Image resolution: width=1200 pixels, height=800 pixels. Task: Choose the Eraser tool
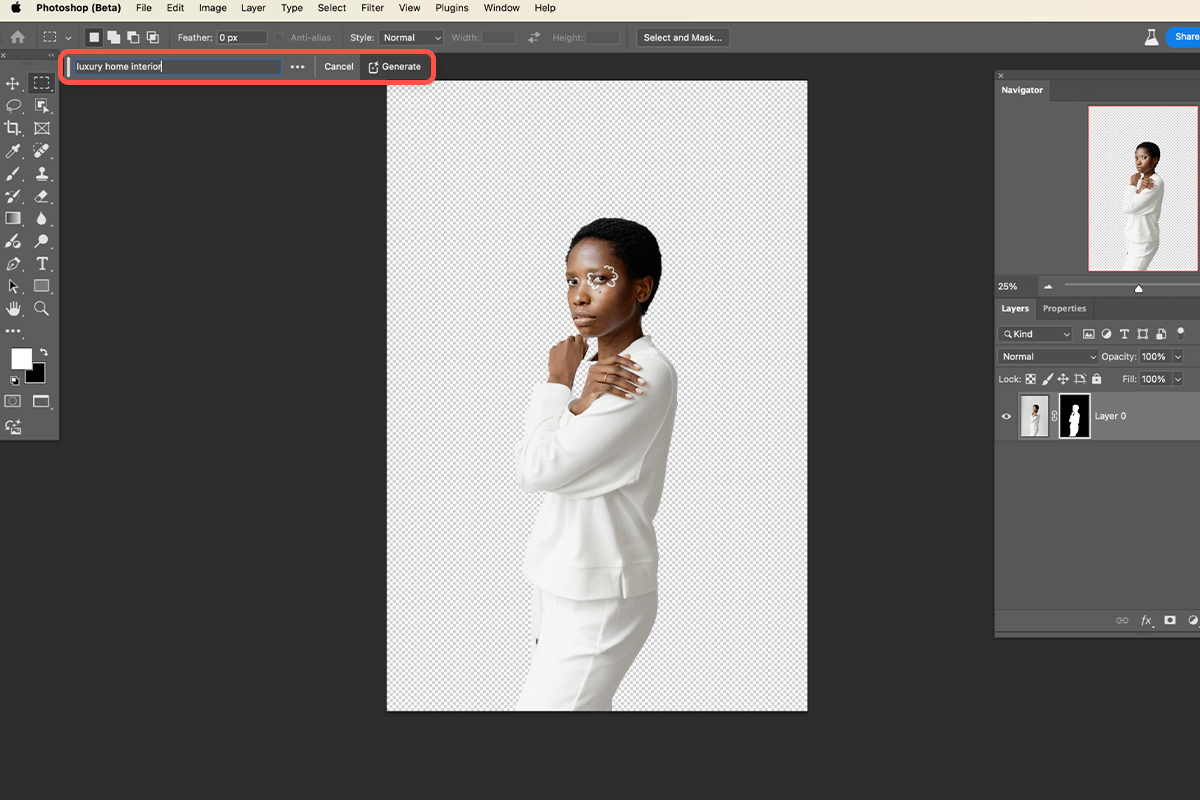pos(42,196)
